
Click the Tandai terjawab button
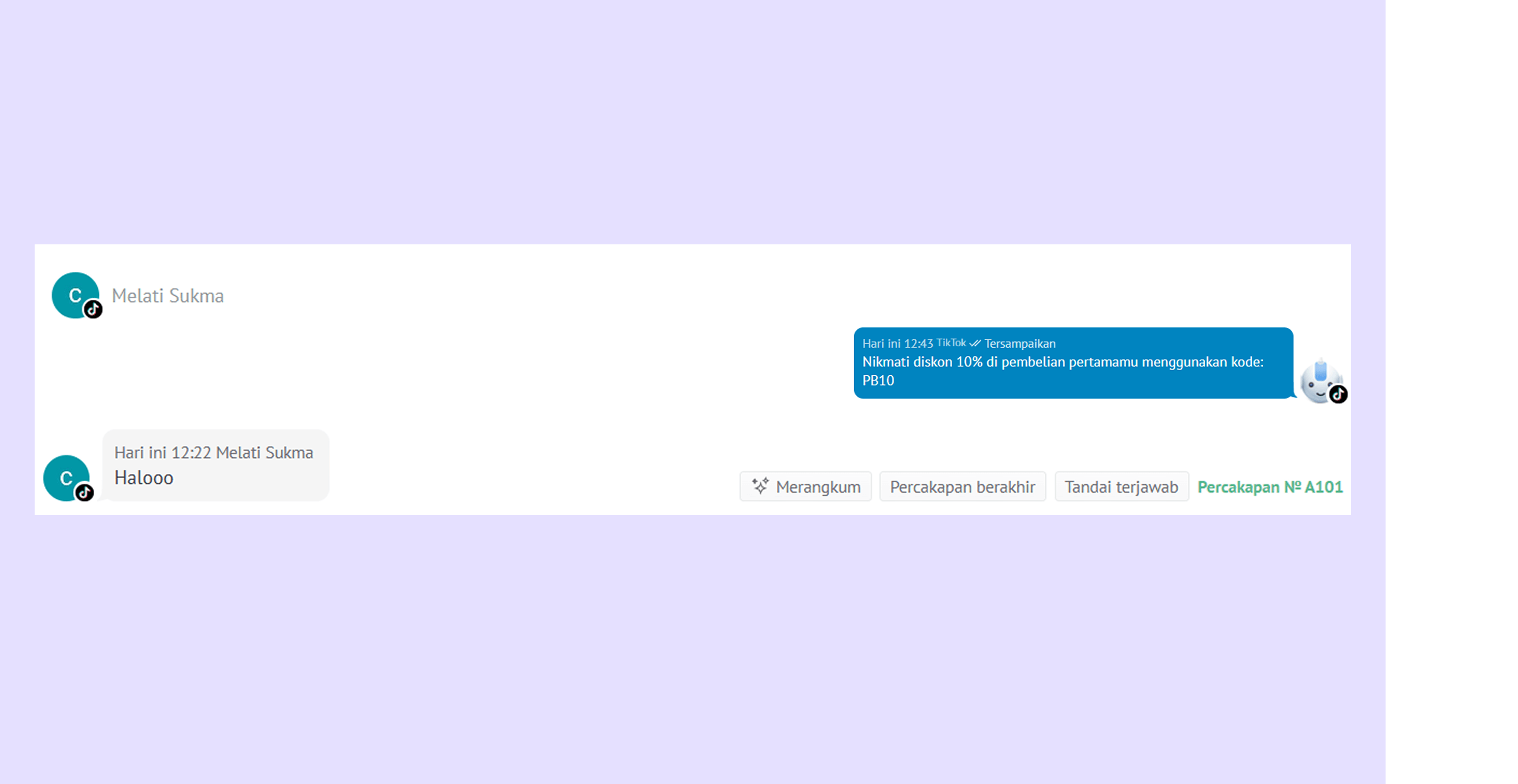pos(1121,487)
